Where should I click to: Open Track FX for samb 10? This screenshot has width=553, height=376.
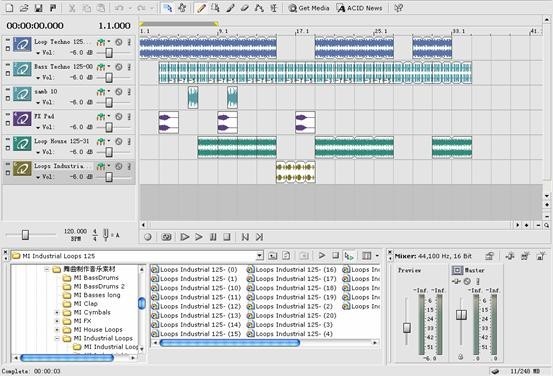tap(101, 92)
